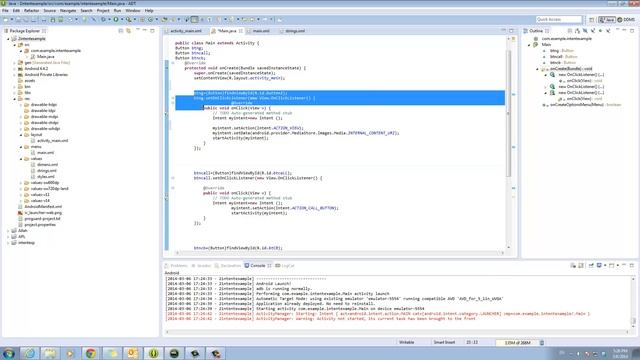Viewport: 640px width, 360px height.
Task: Click the Clear Console icon
Action: [x=573, y=266]
